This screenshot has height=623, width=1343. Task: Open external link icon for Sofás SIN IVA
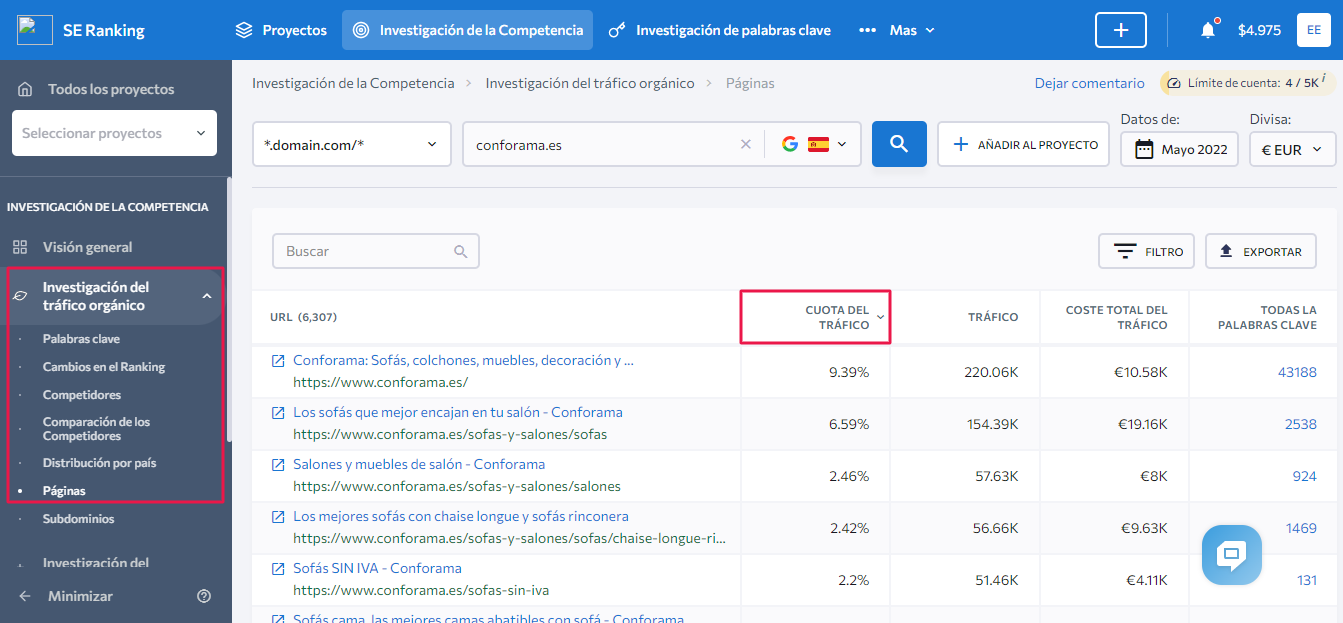278,568
